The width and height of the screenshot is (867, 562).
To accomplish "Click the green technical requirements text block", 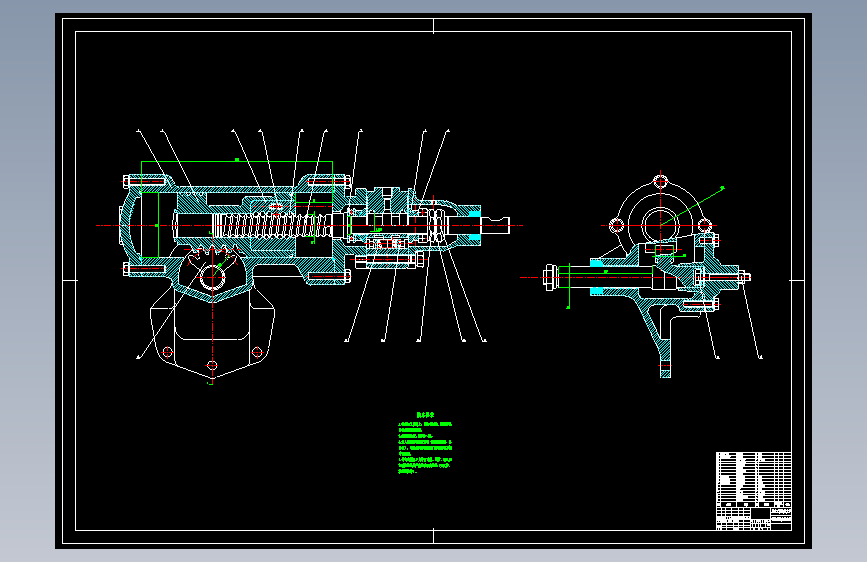I will click(425, 443).
